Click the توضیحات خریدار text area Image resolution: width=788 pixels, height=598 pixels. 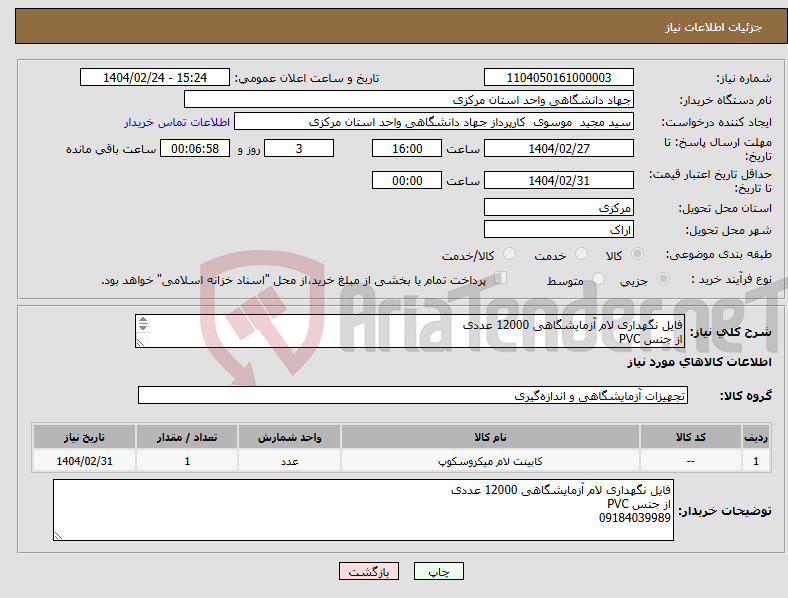tap(363, 510)
